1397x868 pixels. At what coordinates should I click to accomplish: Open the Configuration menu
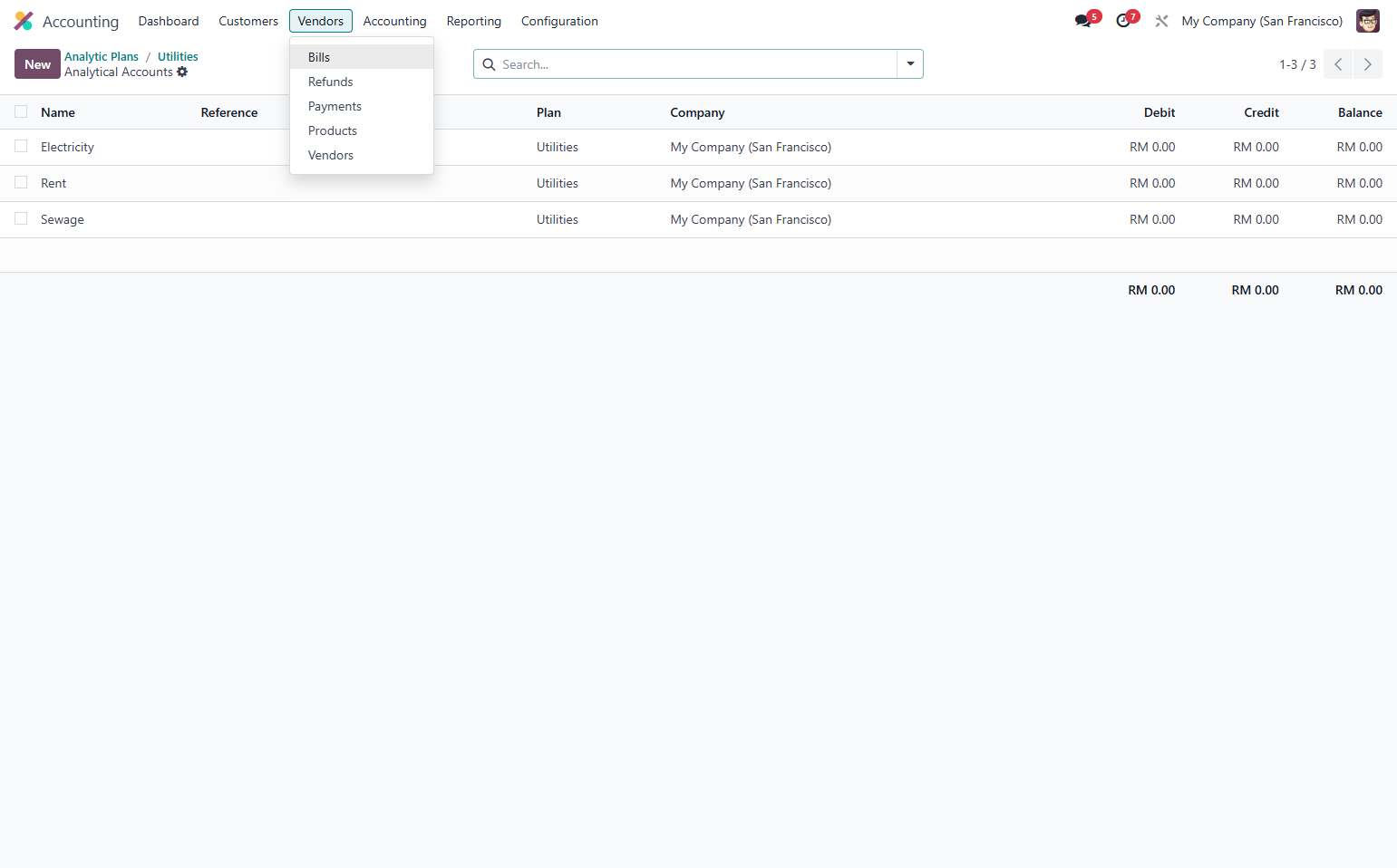(x=559, y=21)
